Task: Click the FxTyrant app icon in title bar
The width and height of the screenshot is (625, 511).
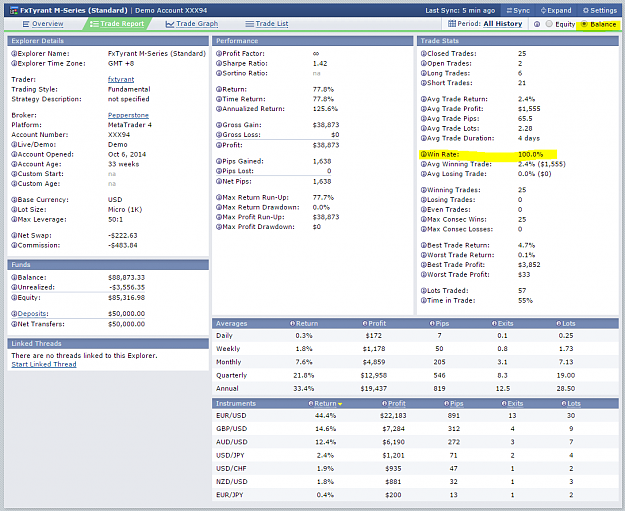Action: (14, 10)
